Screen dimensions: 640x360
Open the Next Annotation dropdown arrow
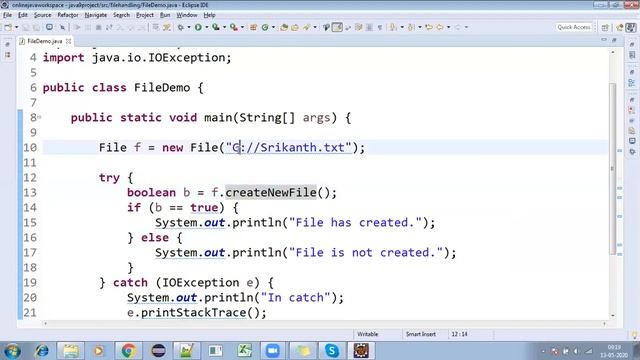coord(402,27)
